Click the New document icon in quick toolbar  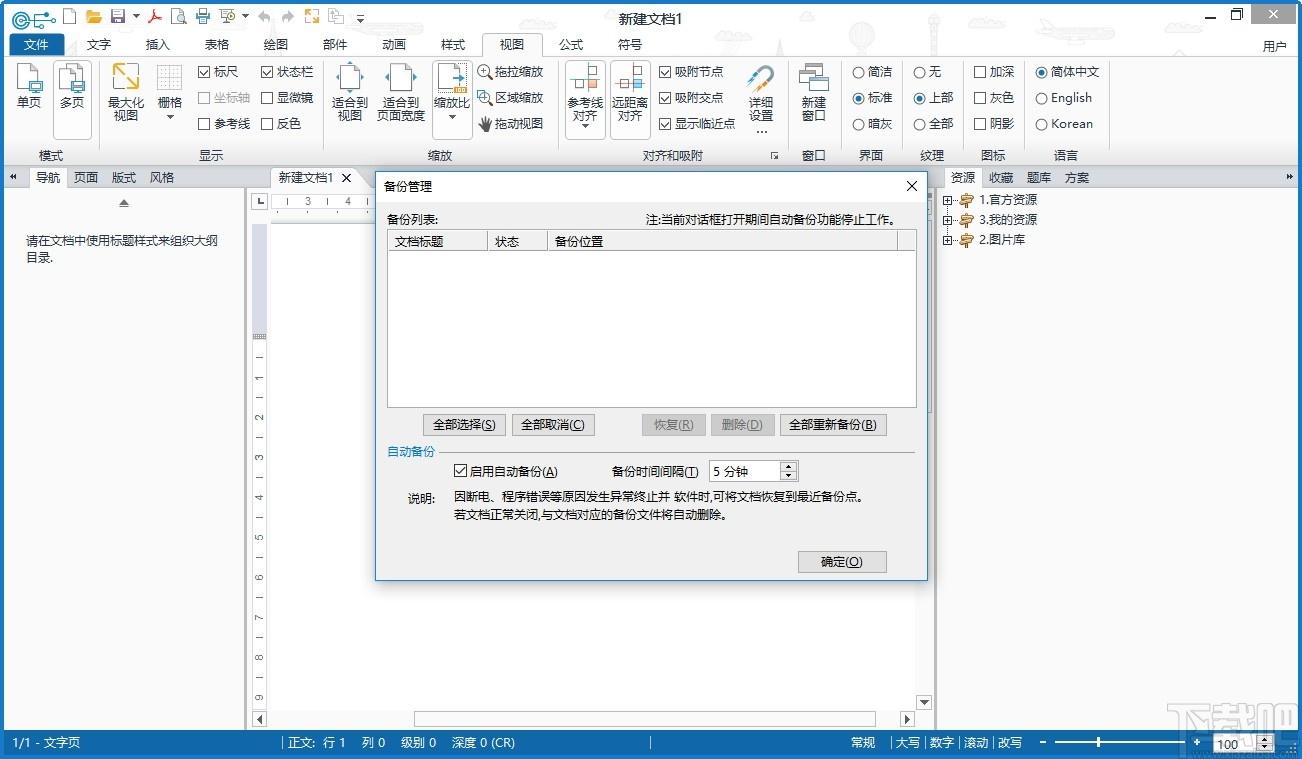(69, 16)
